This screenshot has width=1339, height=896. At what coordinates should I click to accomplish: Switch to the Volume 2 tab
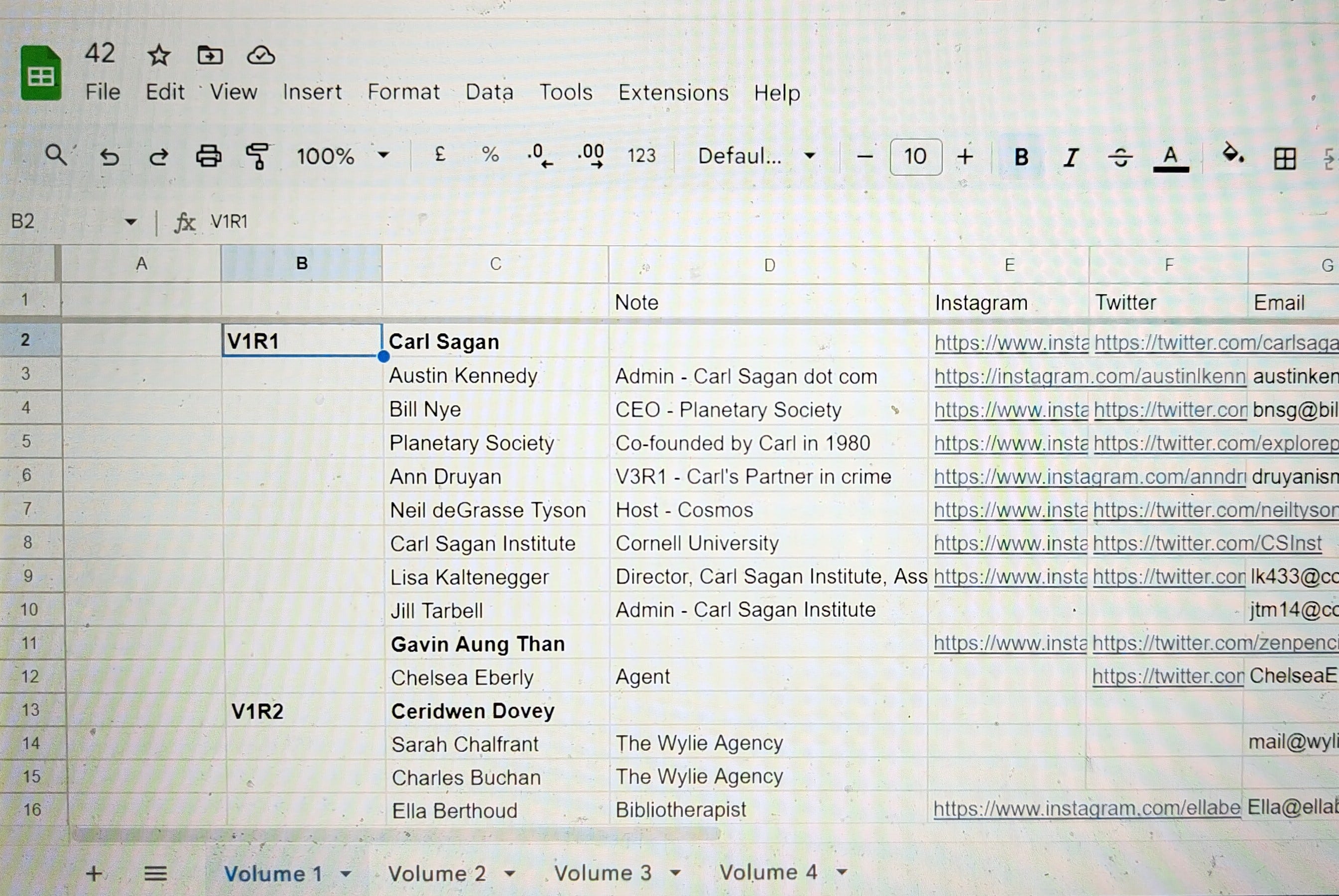click(437, 873)
